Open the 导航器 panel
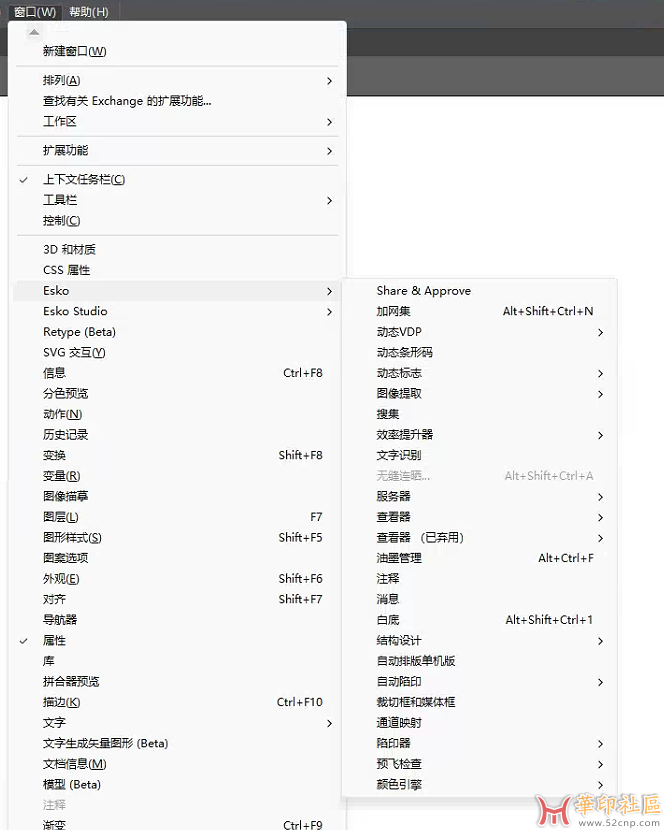 pyautogui.click(x=177, y=620)
